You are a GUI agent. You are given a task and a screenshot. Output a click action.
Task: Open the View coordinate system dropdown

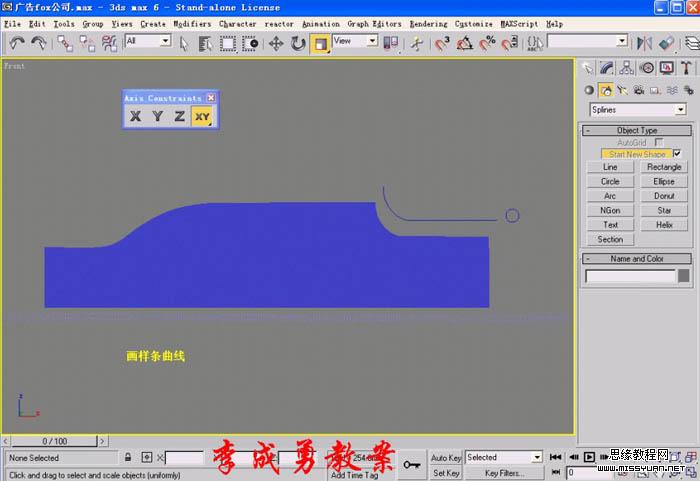click(355, 41)
